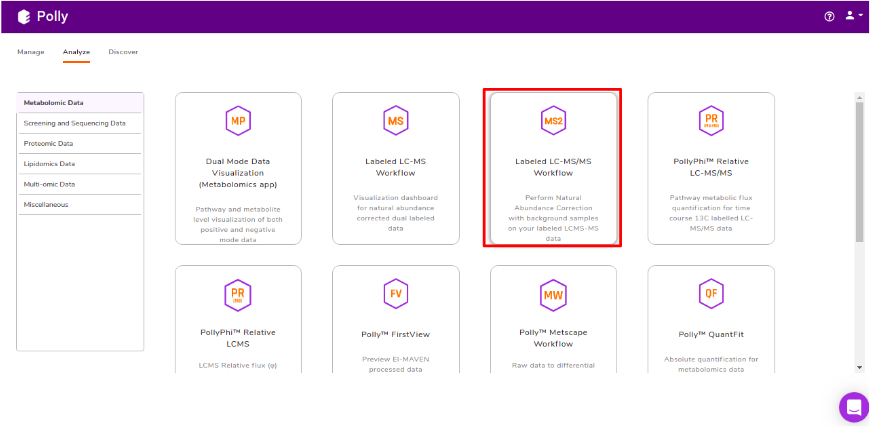Click the MS2 hexagon icon
Viewport: 872px width, 430px height.
(553, 121)
